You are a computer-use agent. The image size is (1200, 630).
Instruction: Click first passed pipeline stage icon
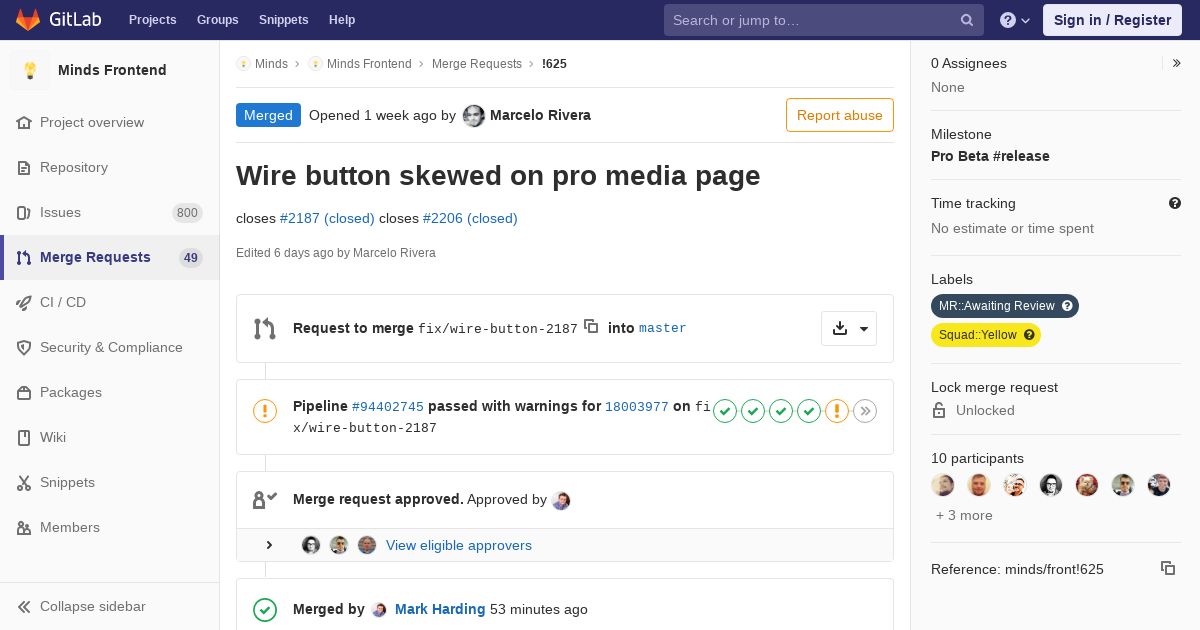tap(725, 411)
